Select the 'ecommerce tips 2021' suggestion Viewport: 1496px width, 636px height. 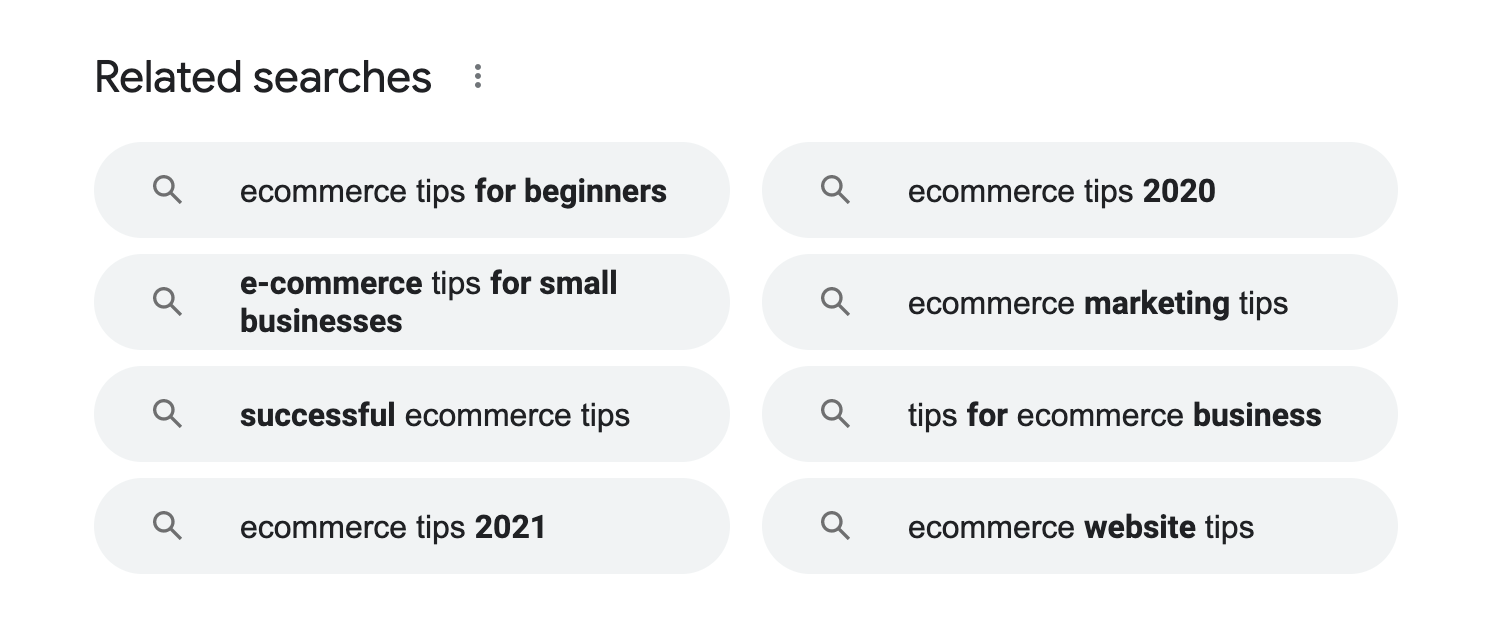[x=392, y=526]
